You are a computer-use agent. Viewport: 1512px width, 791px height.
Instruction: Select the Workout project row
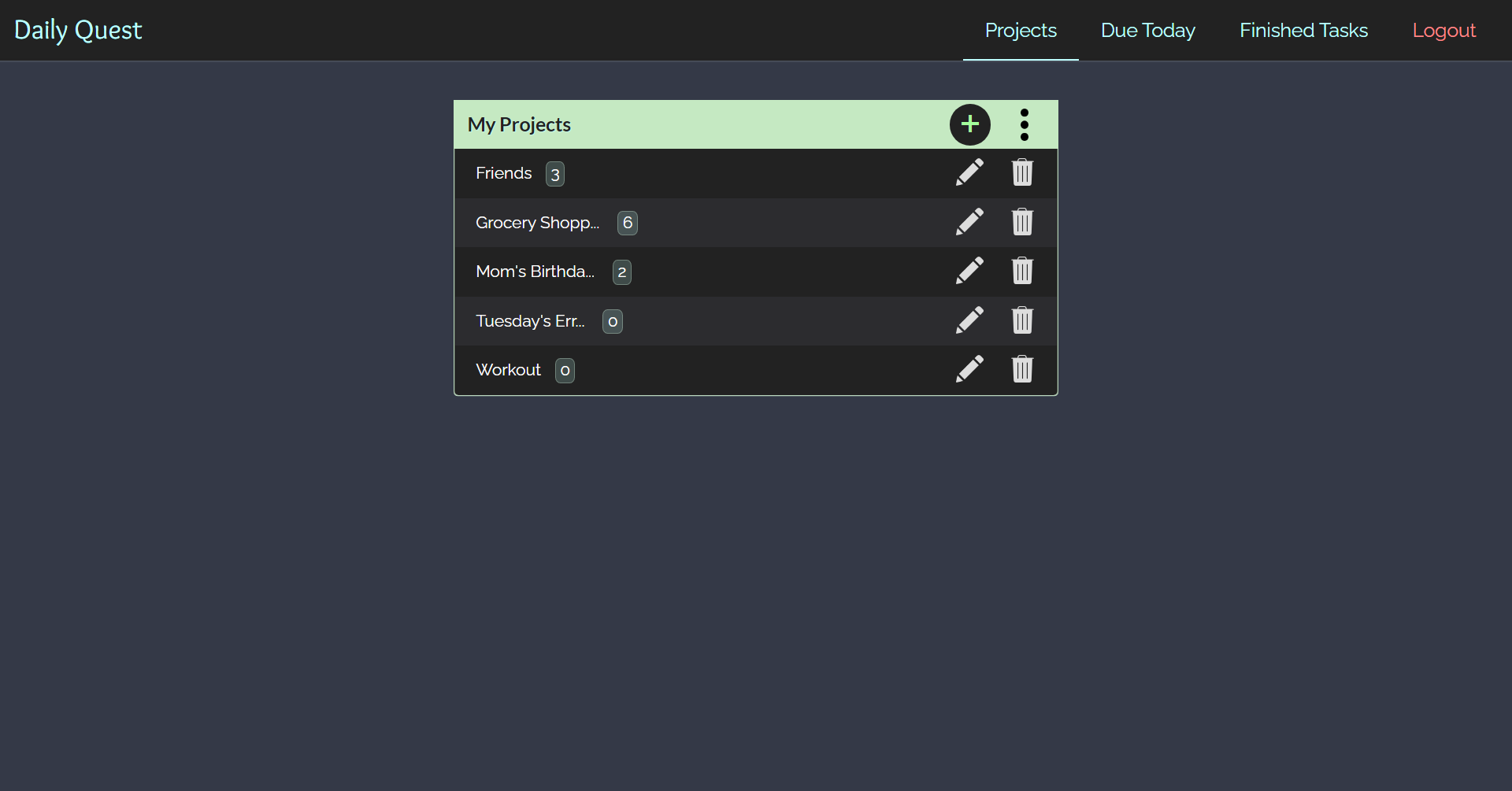point(508,369)
